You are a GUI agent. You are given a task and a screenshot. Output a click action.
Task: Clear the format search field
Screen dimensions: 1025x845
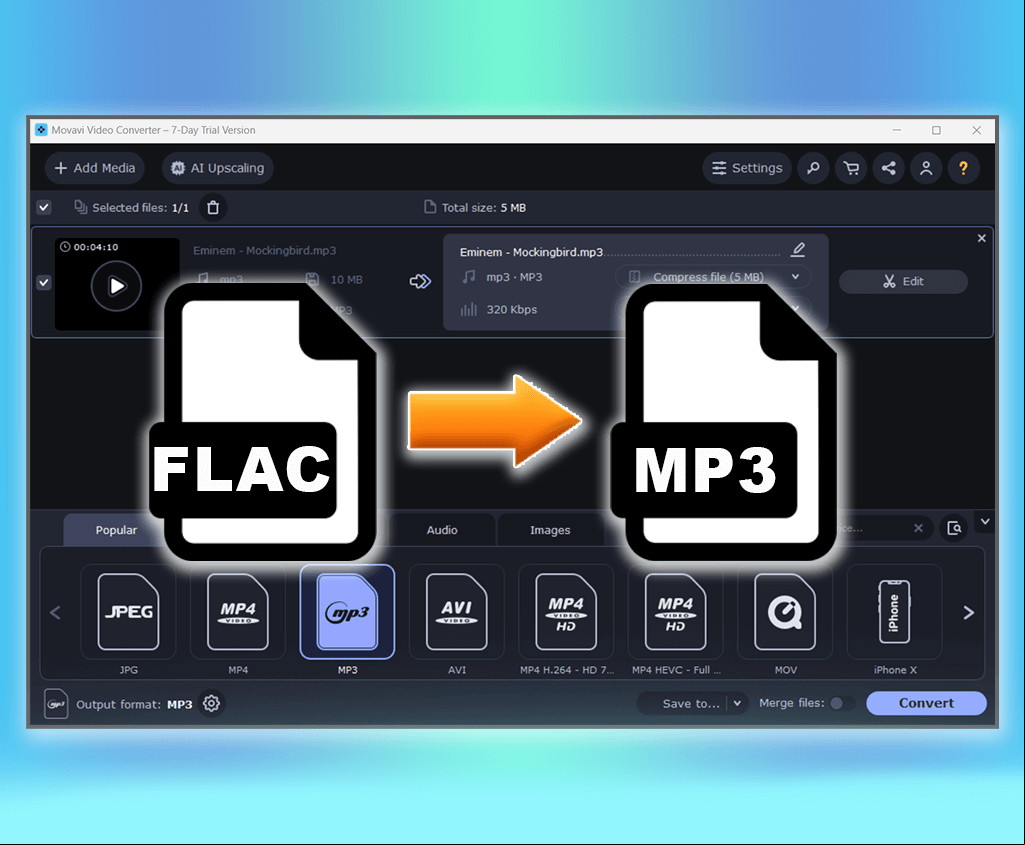click(918, 528)
